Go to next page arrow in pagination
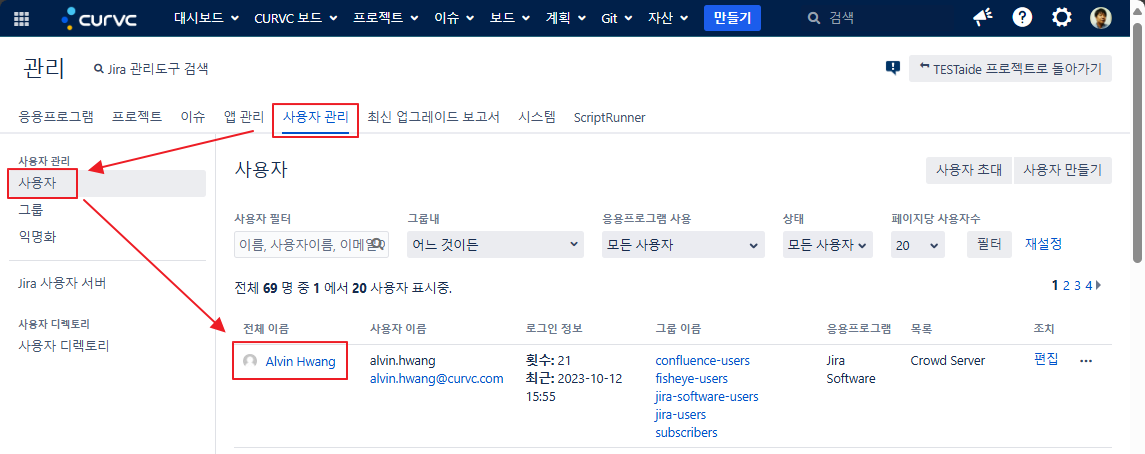The width and height of the screenshot is (1145, 454). coord(1099,285)
